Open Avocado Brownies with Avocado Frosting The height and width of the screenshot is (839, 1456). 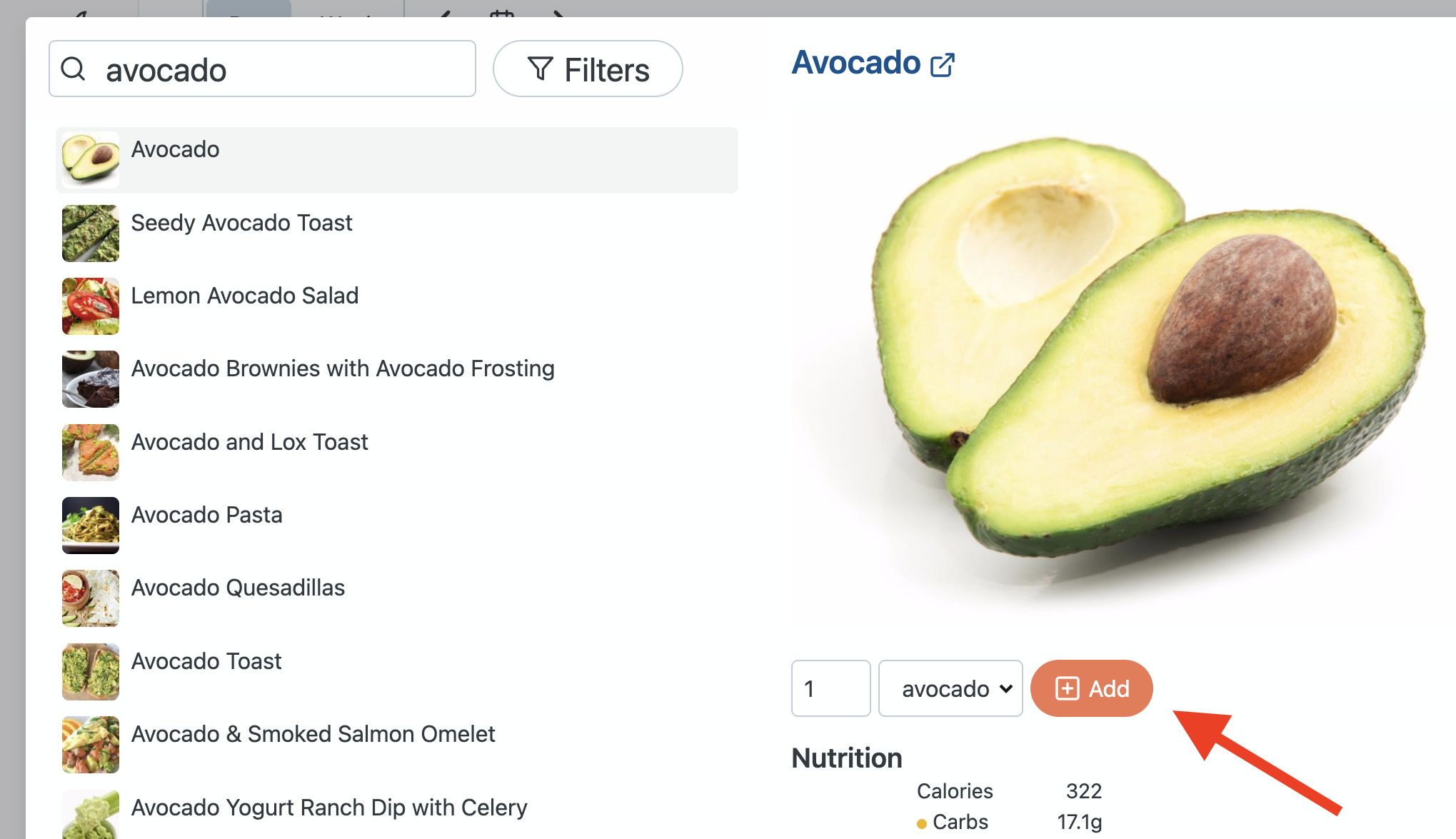click(343, 368)
